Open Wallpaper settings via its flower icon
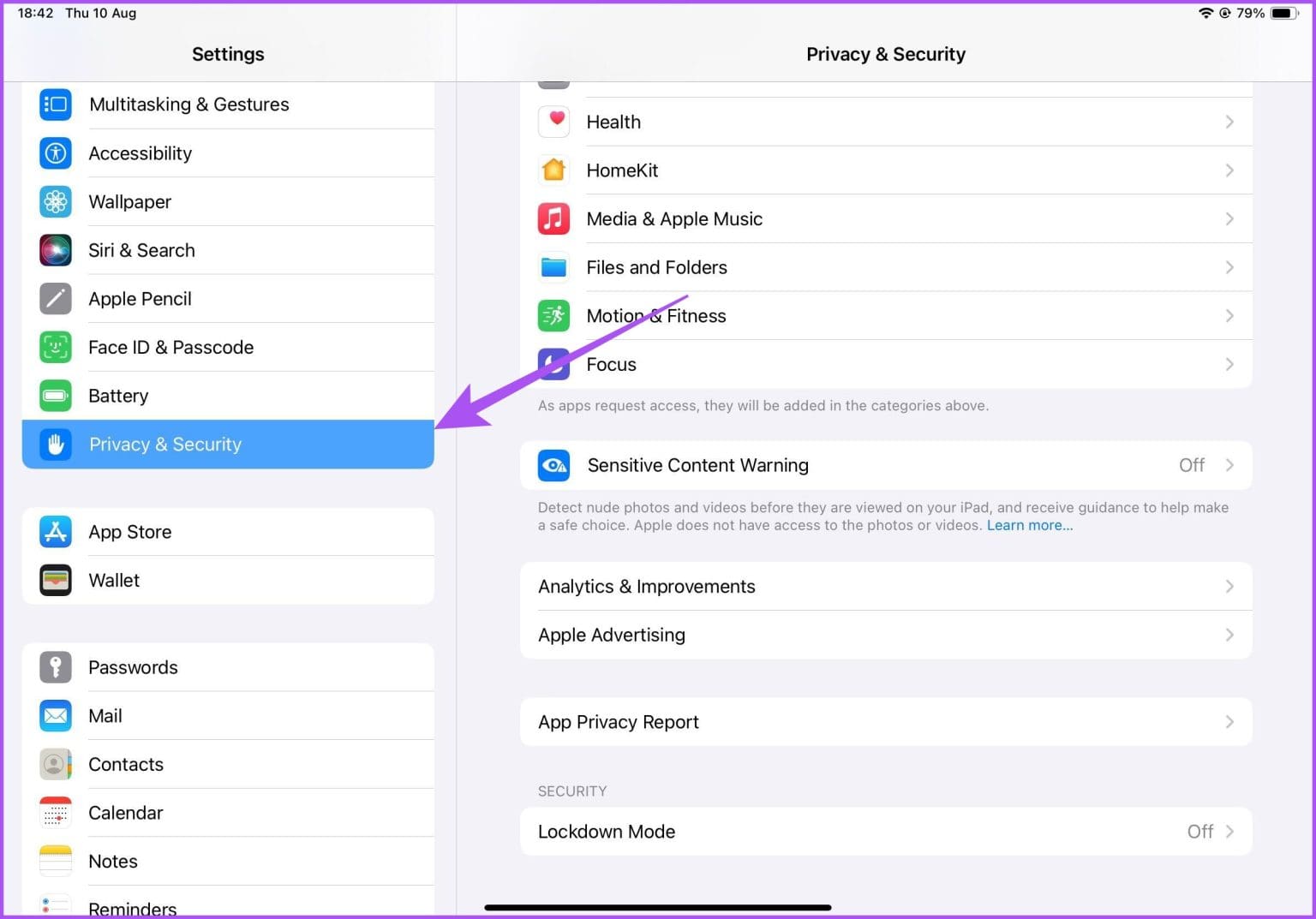This screenshot has width=1316, height=919. (55, 201)
